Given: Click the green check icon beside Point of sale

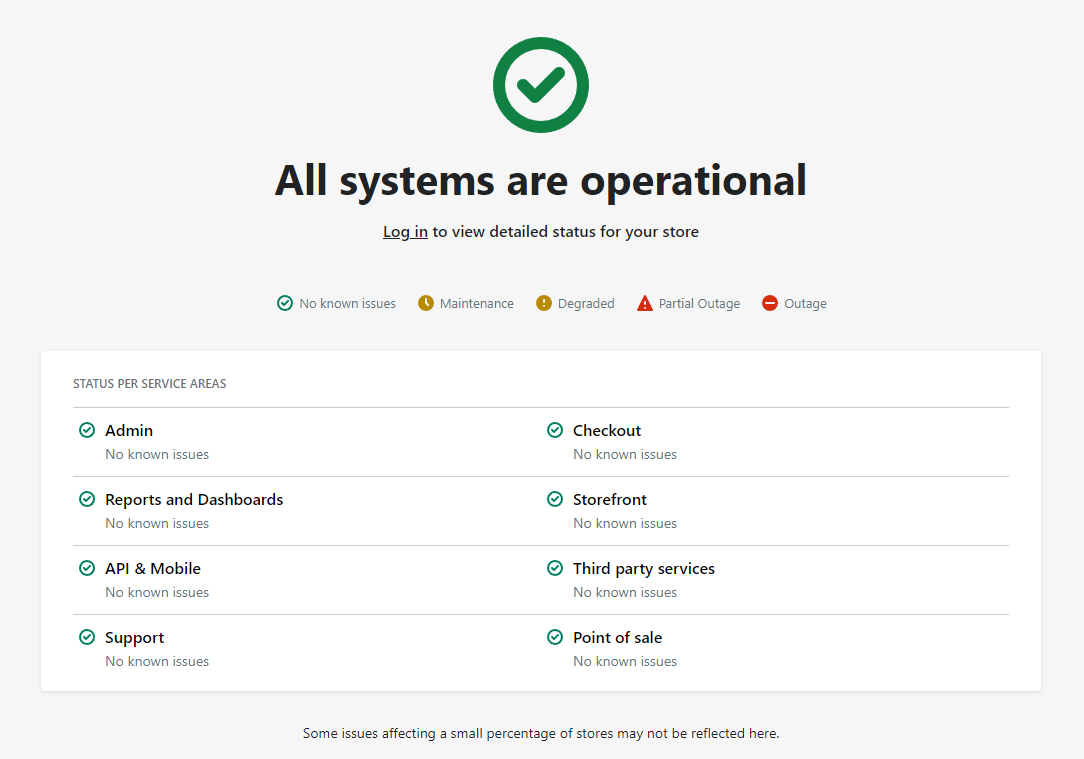Looking at the screenshot, I should (x=554, y=637).
